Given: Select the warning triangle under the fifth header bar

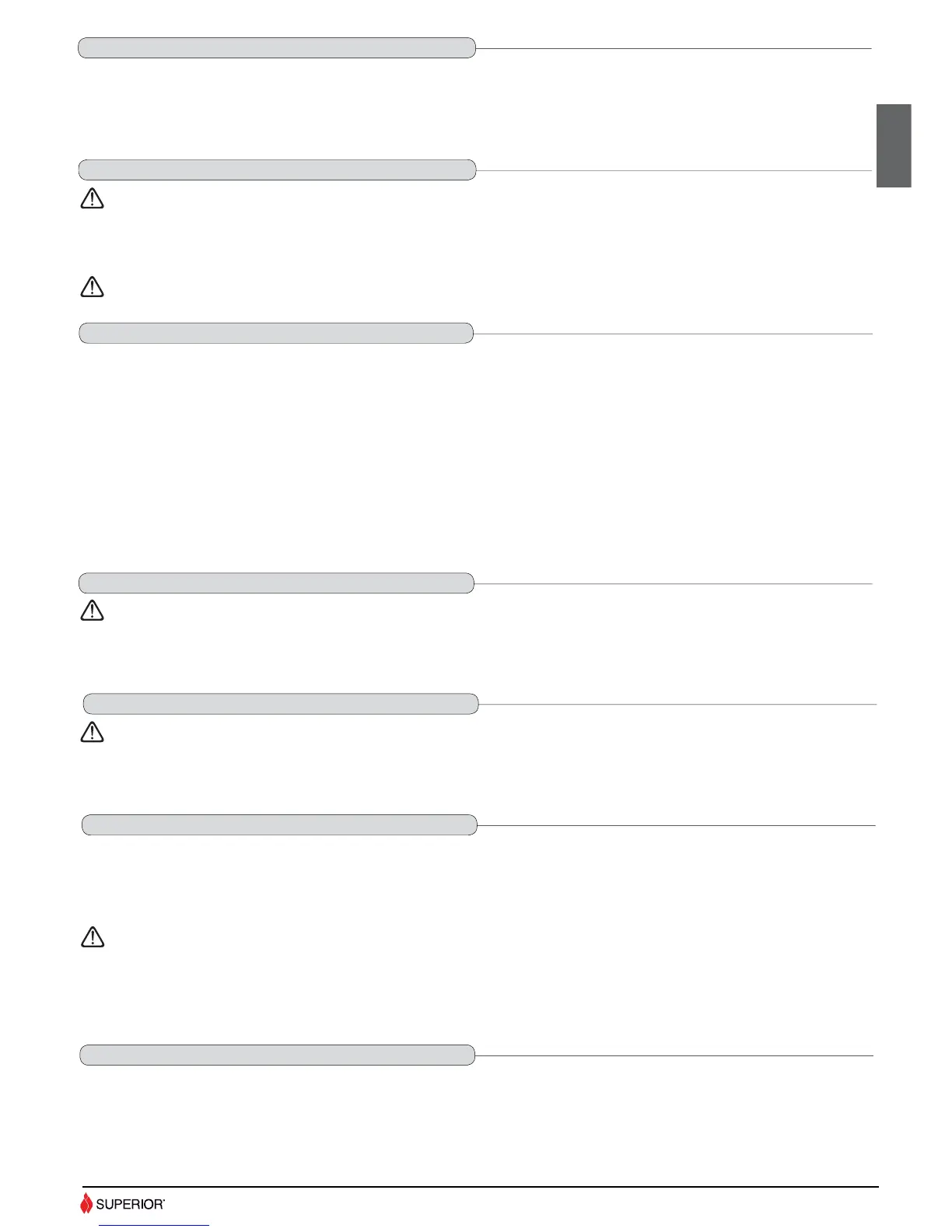Looking at the screenshot, I should coord(92,732).
